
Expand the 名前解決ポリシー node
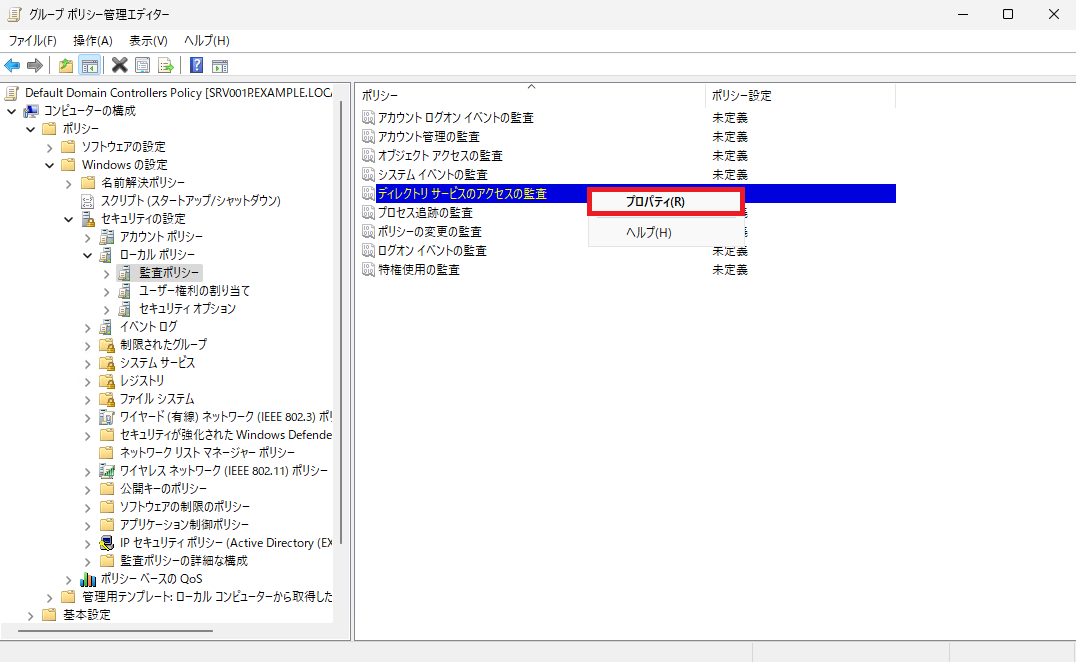(x=69, y=184)
